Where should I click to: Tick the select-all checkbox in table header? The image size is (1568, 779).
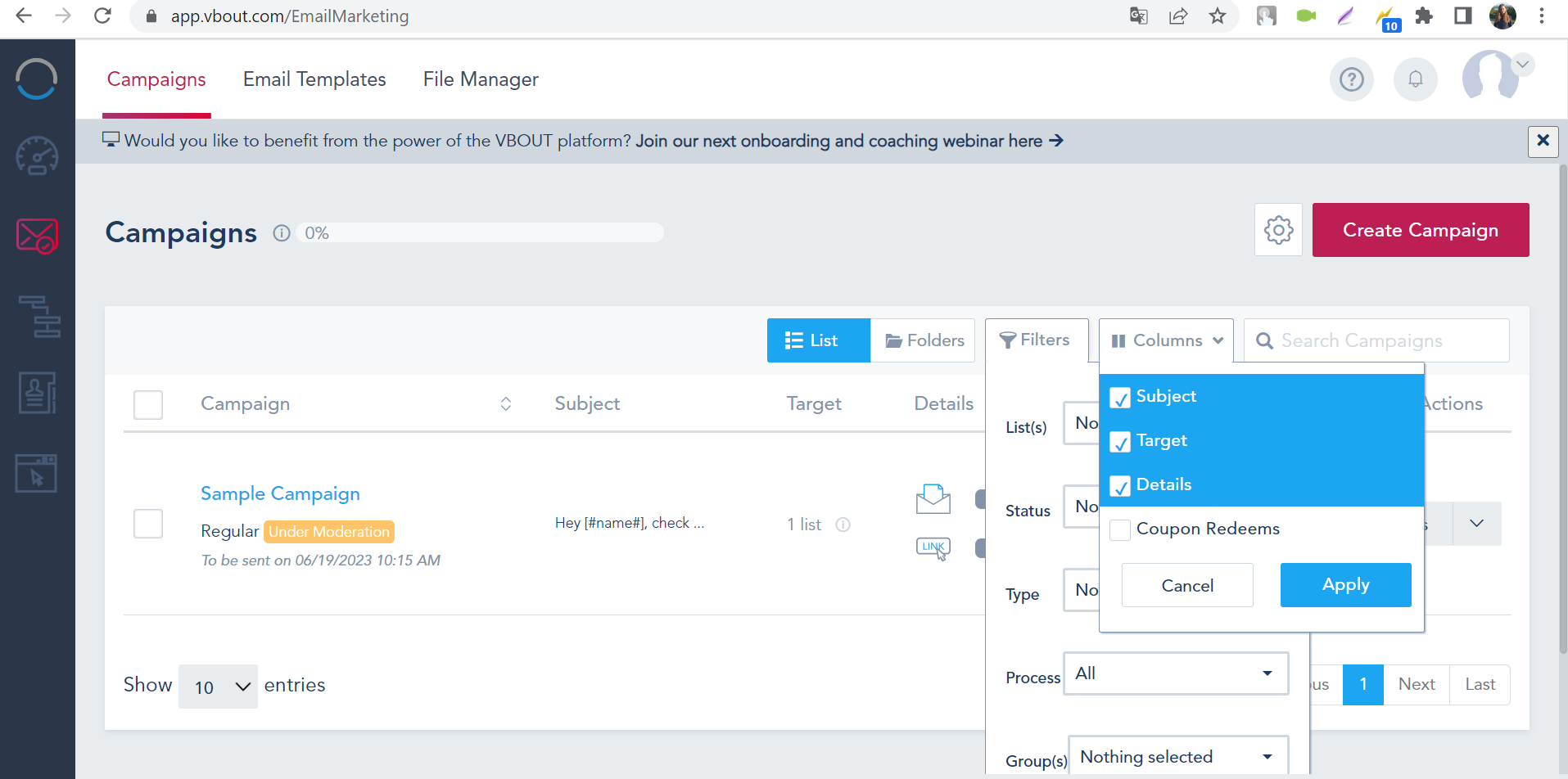point(148,404)
